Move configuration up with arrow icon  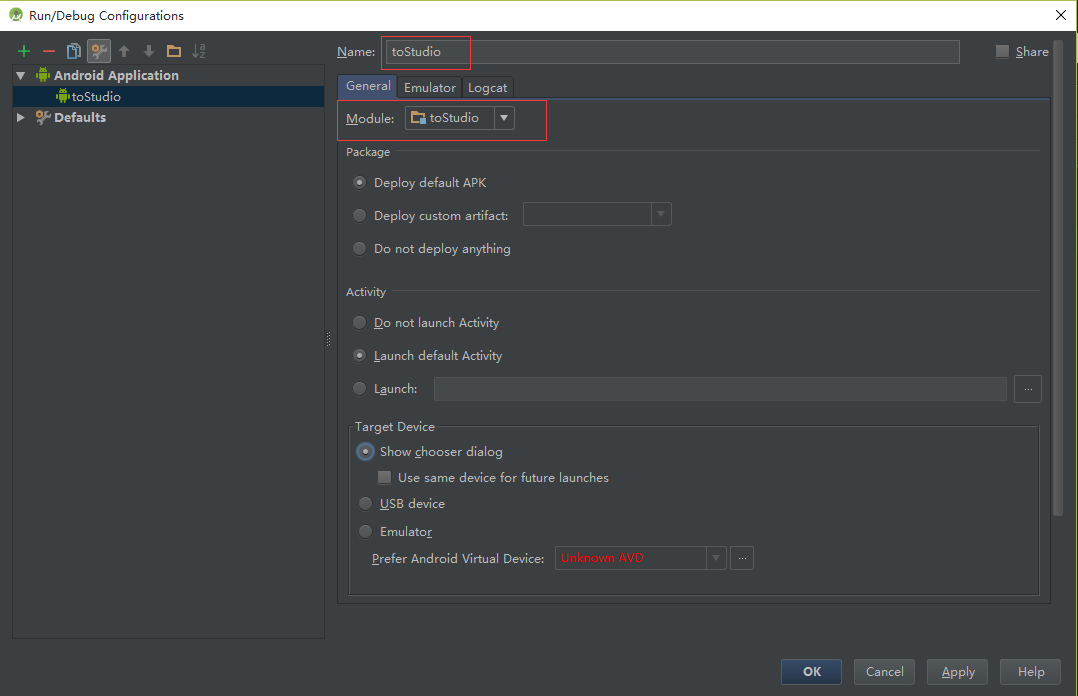[x=124, y=51]
